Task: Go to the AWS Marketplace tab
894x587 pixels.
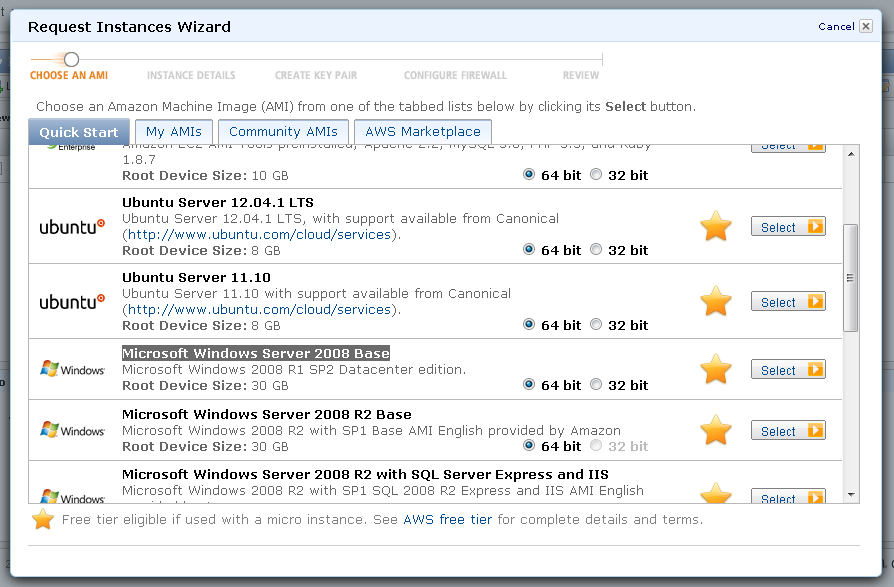Action: tap(423, 132)
